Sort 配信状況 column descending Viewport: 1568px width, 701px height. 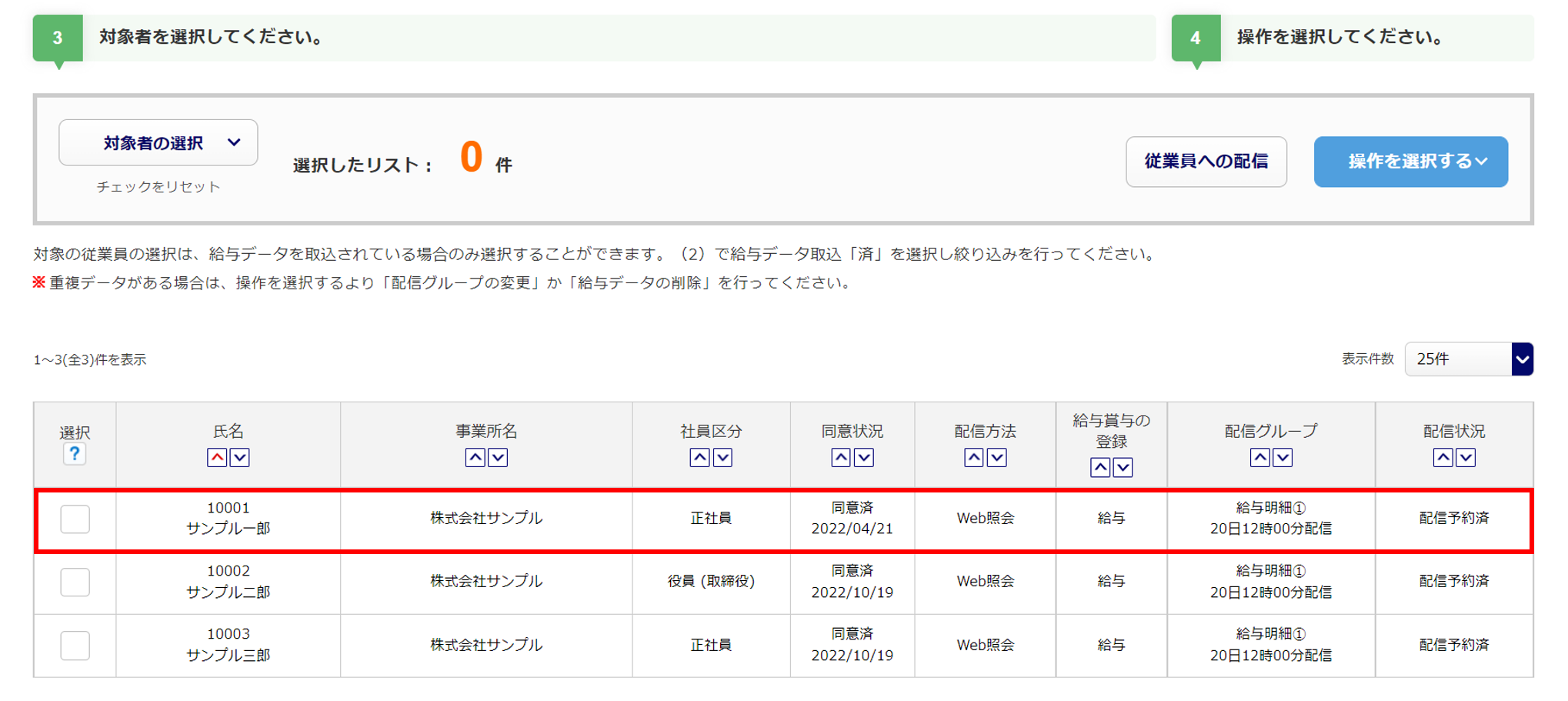[x=1466, y=458]
